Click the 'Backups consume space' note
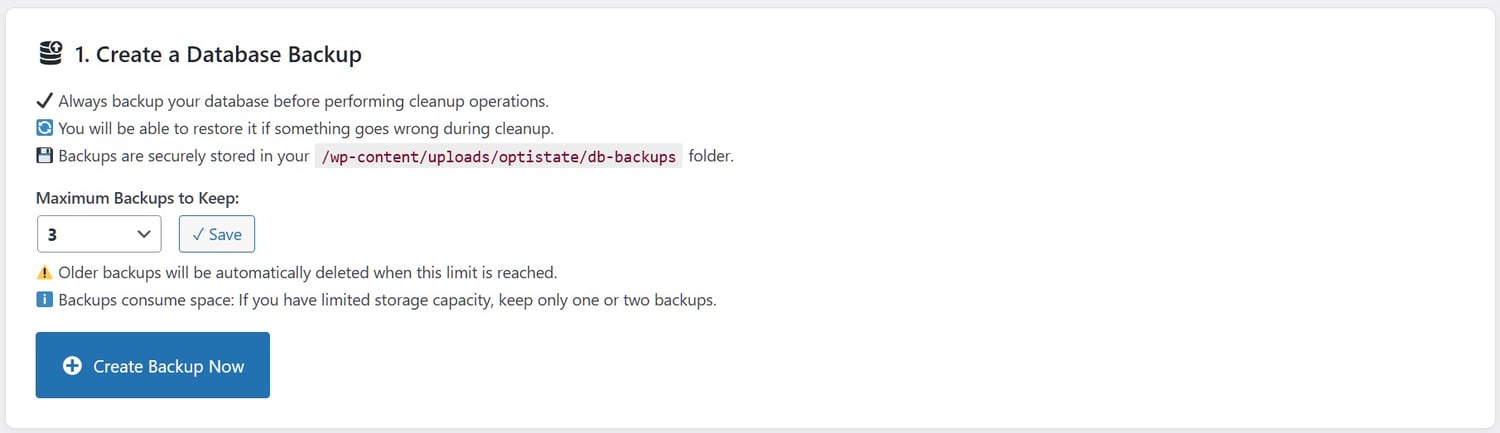Image resolution: width=1500 pixels, height=433 pixels. [387, 300]
